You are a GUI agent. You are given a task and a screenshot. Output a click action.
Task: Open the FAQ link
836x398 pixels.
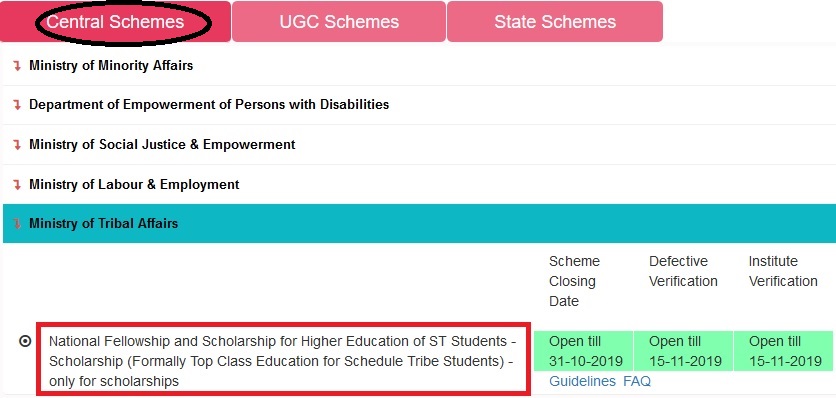(637, 381)
